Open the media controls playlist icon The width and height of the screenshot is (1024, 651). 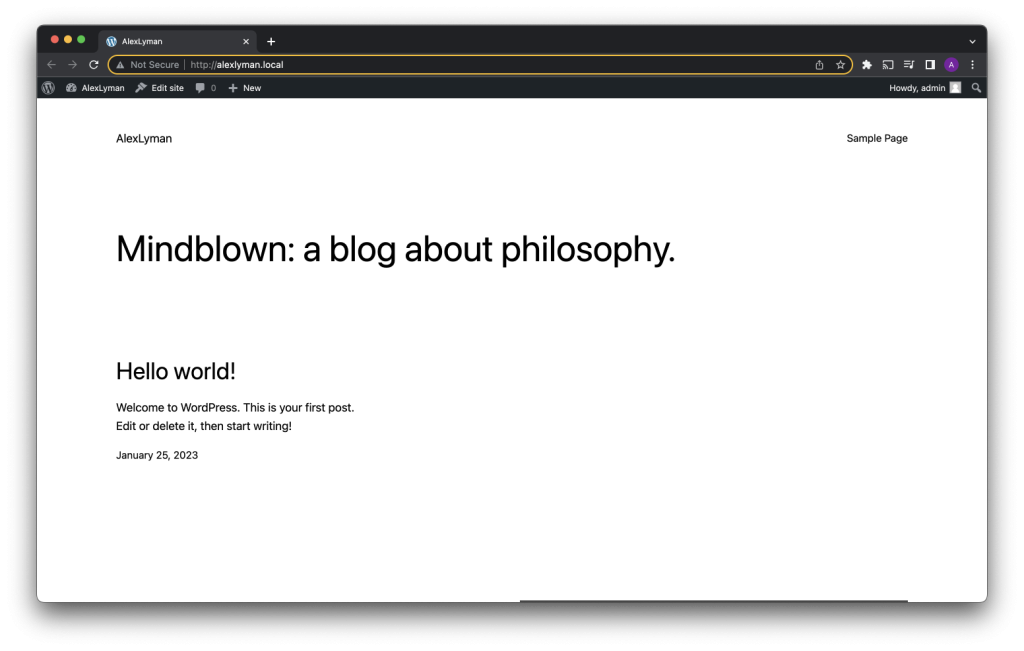pos(909,65)
